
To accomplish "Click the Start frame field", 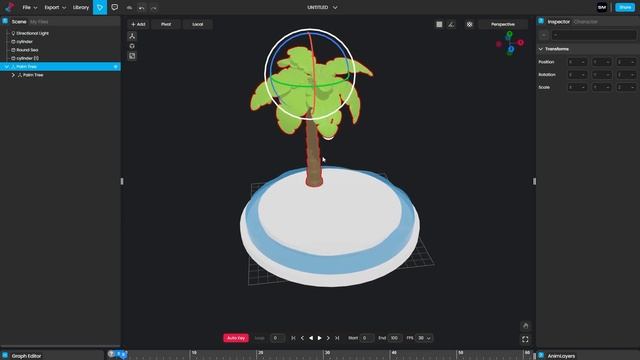I will [367, 338].
